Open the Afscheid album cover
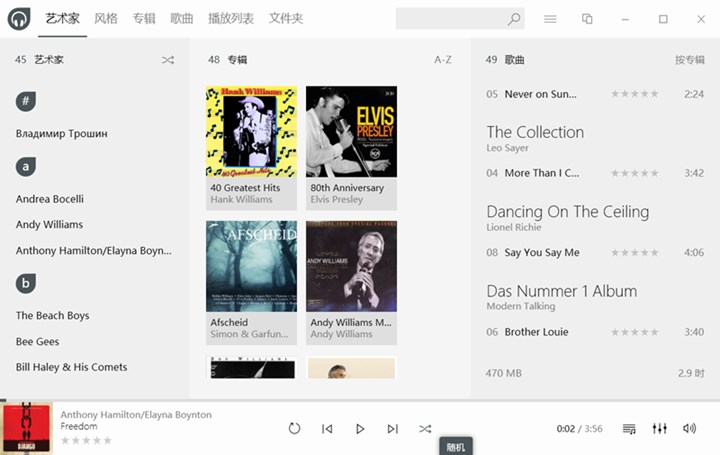 pos(251,266)
